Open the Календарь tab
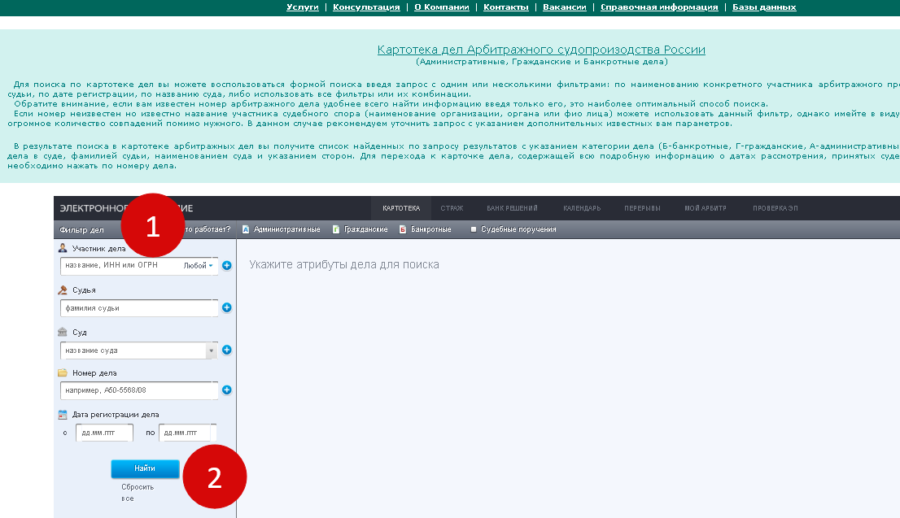The image size is (900, 518). (x=581, y=208)
